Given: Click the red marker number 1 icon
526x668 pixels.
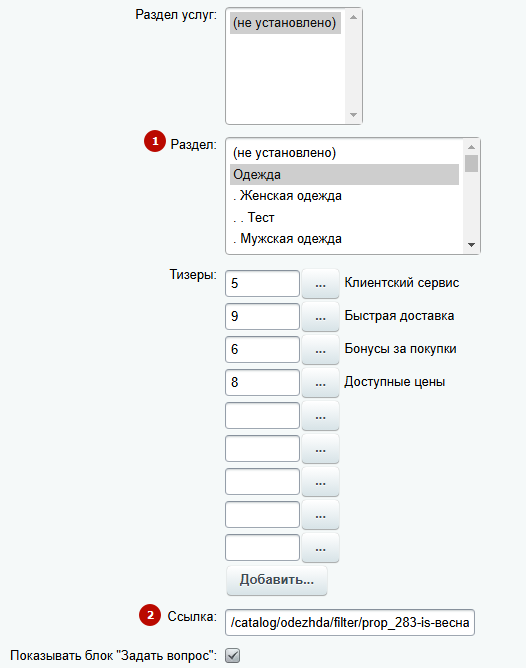Looking at the screenshot, I should [155, 141].
